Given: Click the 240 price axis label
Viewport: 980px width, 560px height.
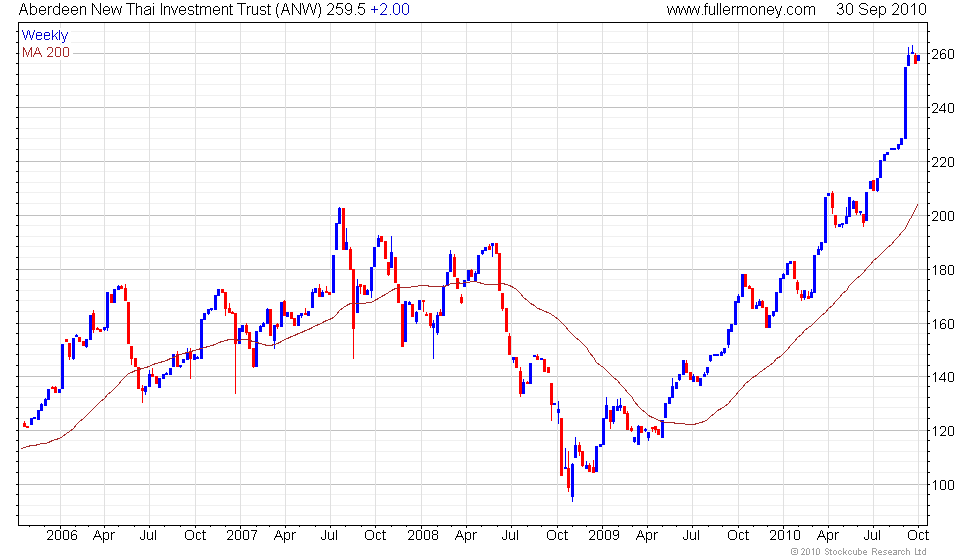Looking at the screenshot, I should 943,108.
